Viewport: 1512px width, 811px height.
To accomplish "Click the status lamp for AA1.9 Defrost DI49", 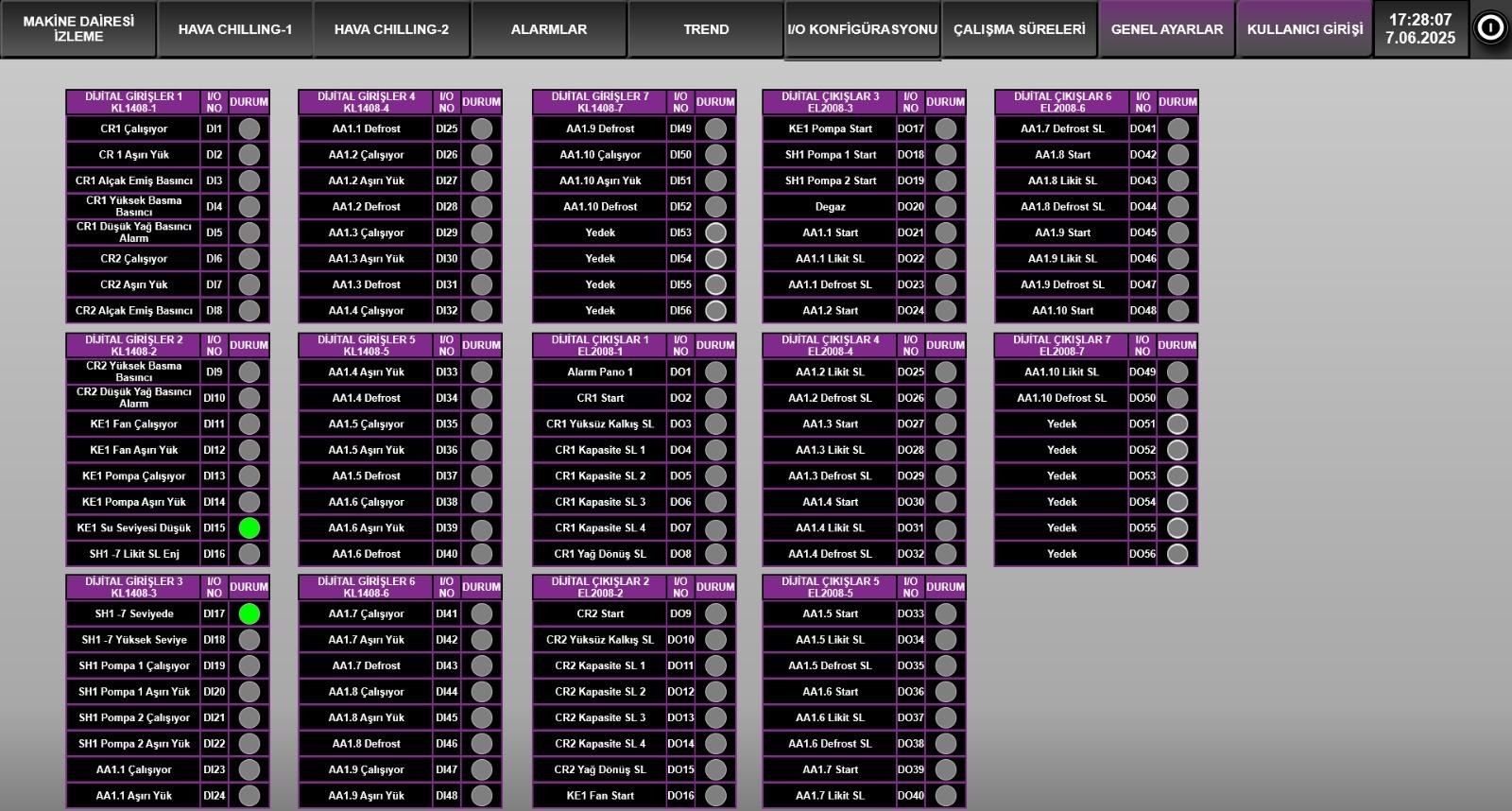I will [715, 129].
